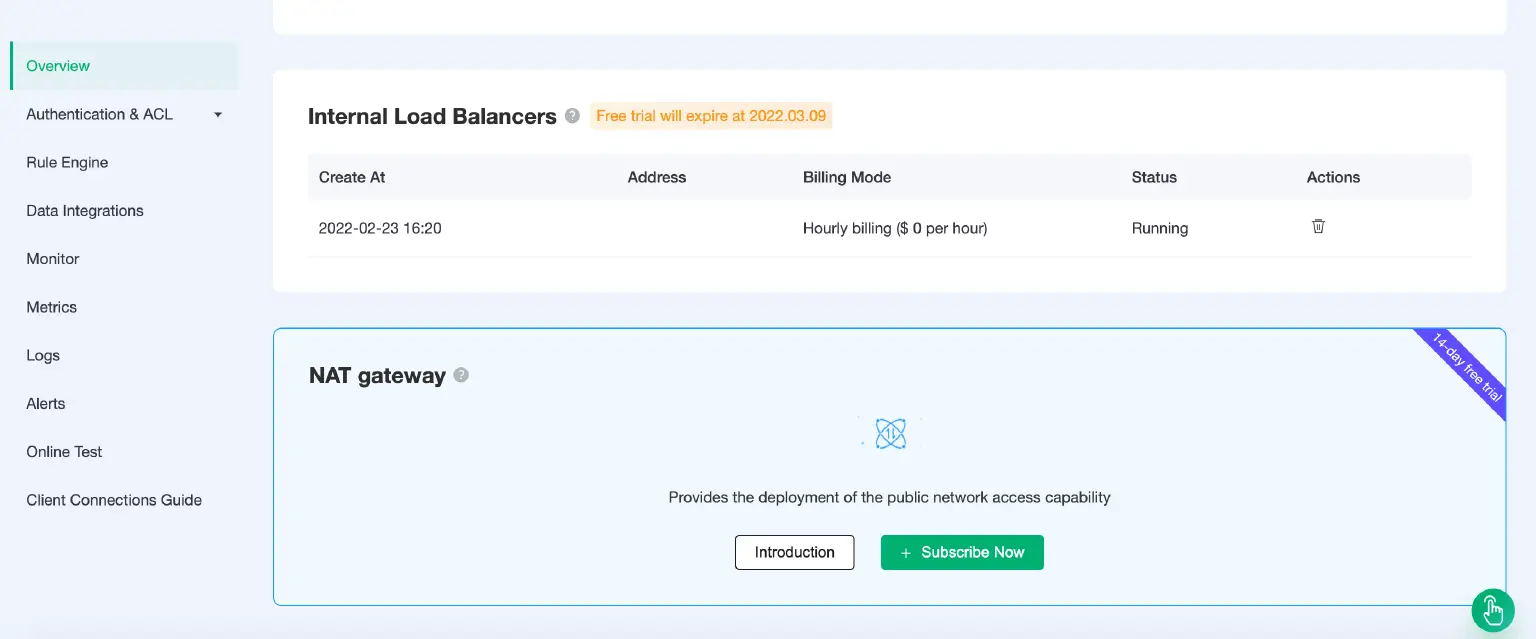Image resolution: width=1536 pixels, height=639 pixels.
Task: Open the NAT gateway help tooltip
Action: [x=461, y=375]
